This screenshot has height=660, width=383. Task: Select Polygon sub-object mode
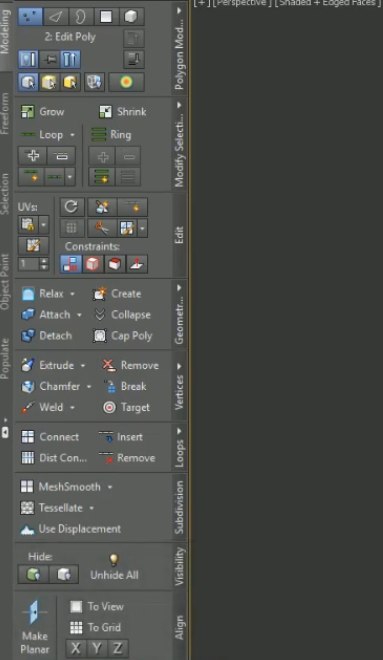click(x=106, y=16)
